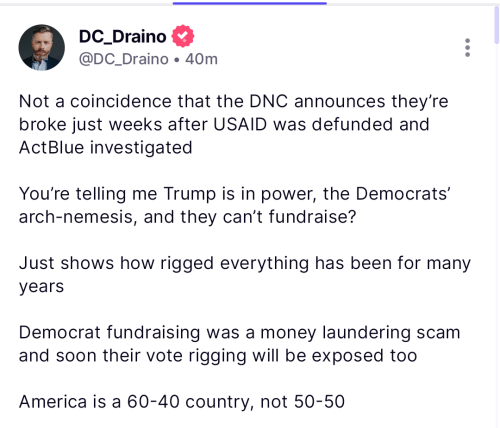The image size is (500, 428).
Task: Click the 40m post timestamp
Action: click(x=201, y=59)
